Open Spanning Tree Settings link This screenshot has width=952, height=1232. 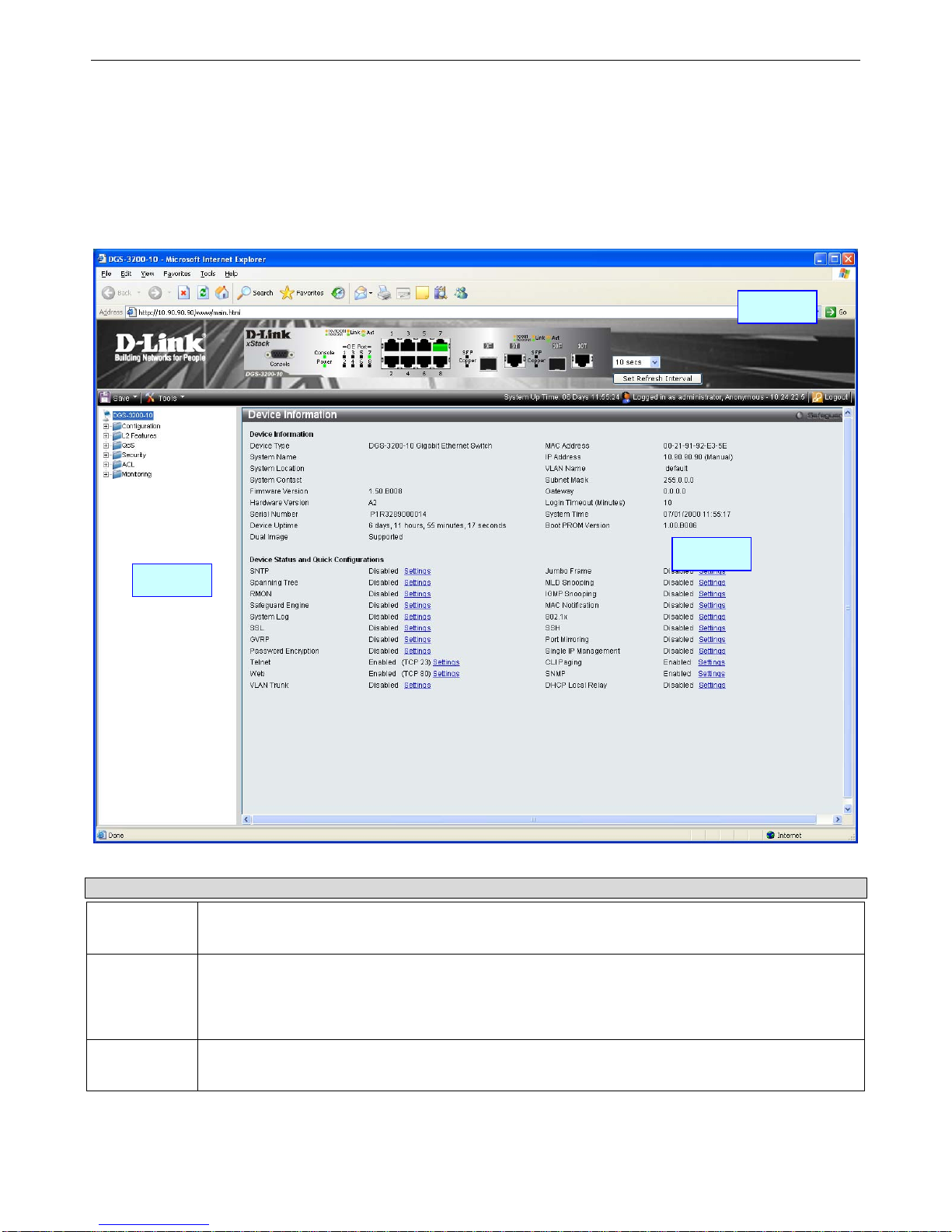[417, 583]
